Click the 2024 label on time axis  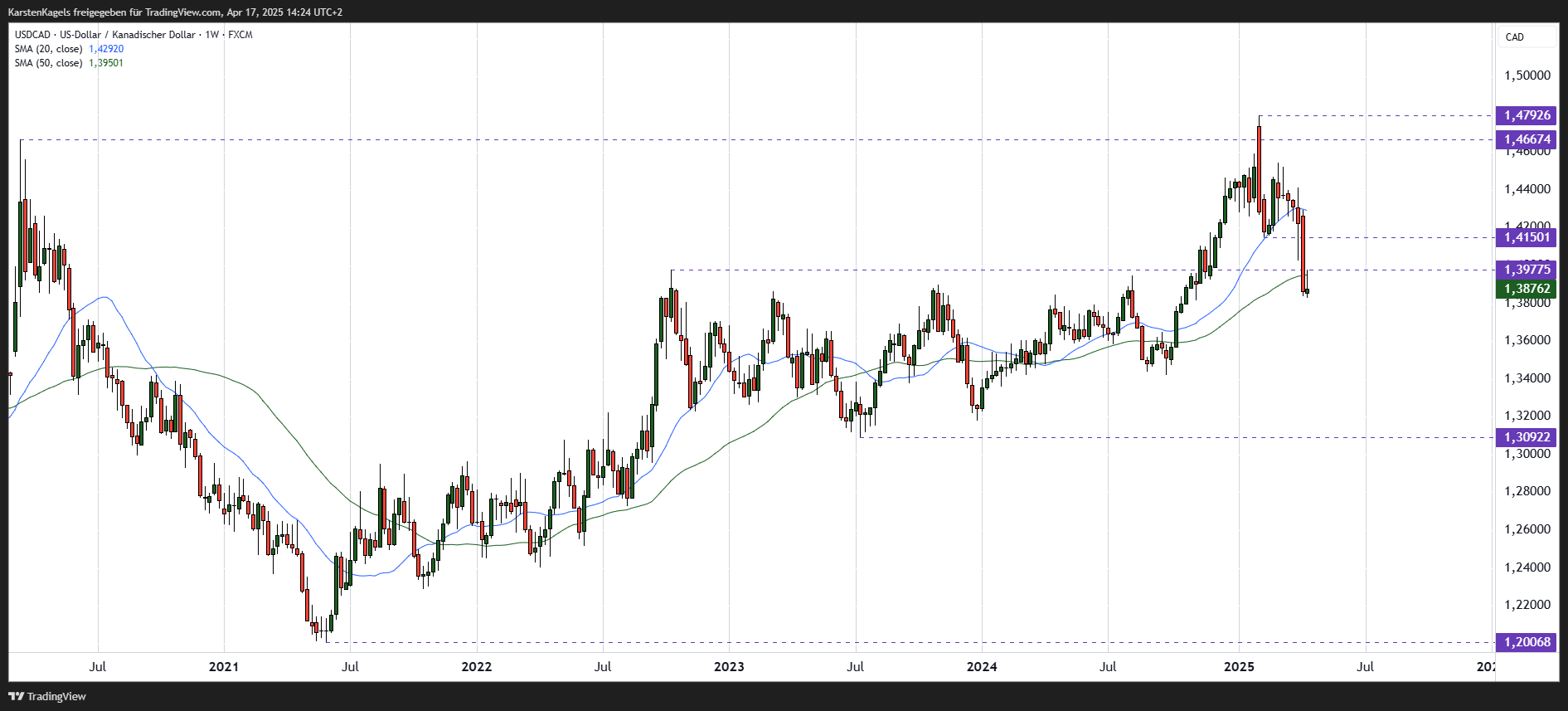pos(982,666)
